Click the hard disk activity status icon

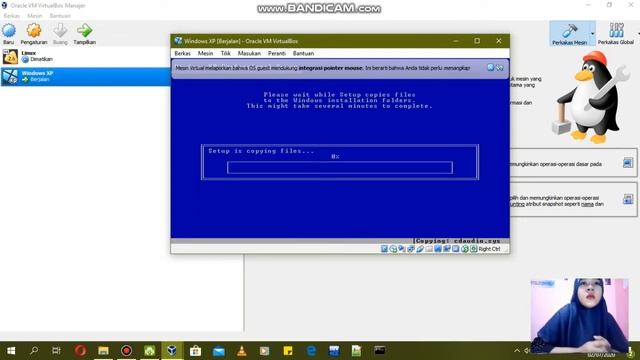[384, 249]
